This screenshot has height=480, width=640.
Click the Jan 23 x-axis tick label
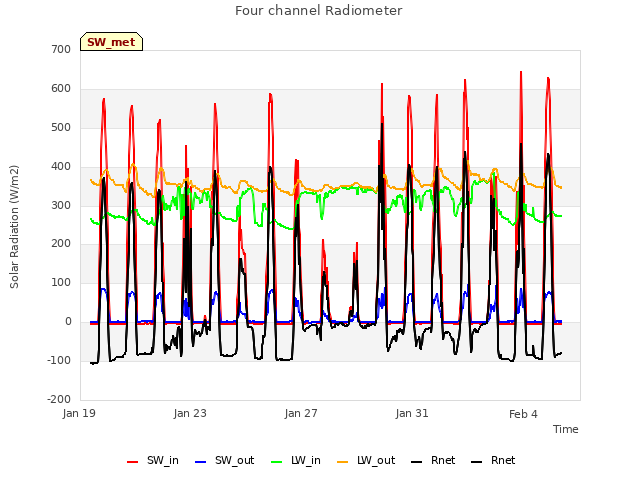190,413
